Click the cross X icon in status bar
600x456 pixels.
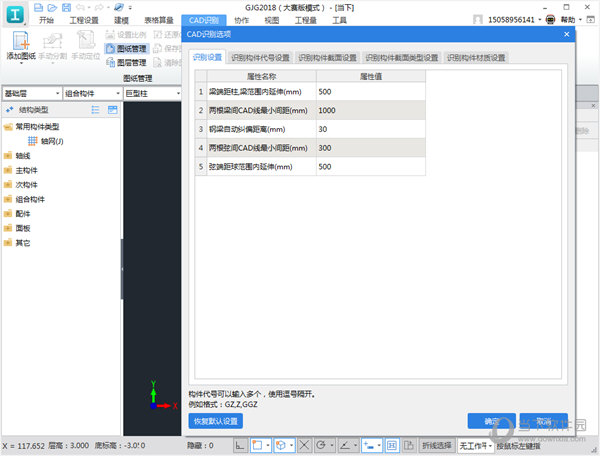click(x=304, y=445)
